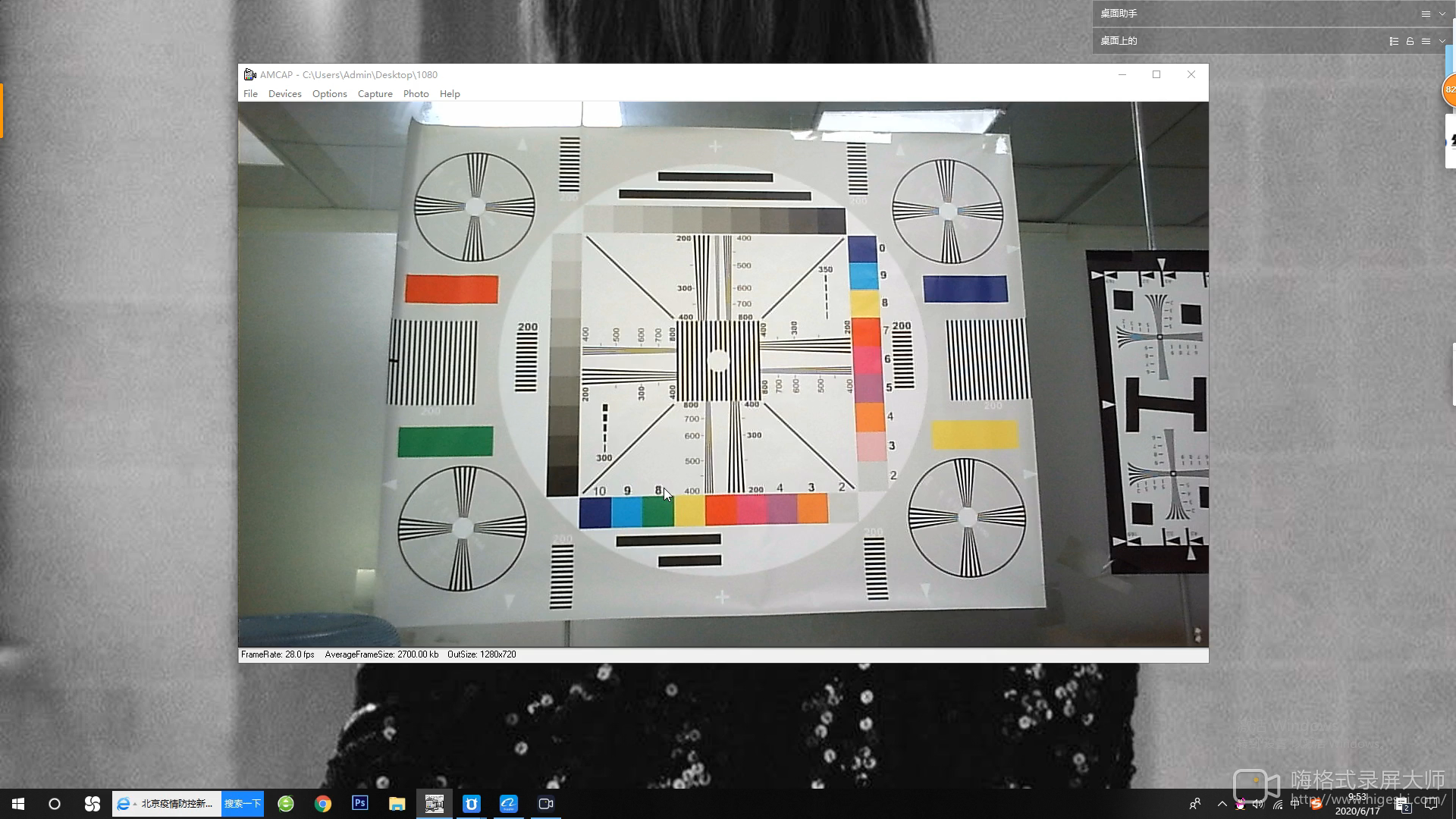Open the Capture menu
Image resolution: width=1456 pixels, height=819 pixels.
tap(375, 94)
